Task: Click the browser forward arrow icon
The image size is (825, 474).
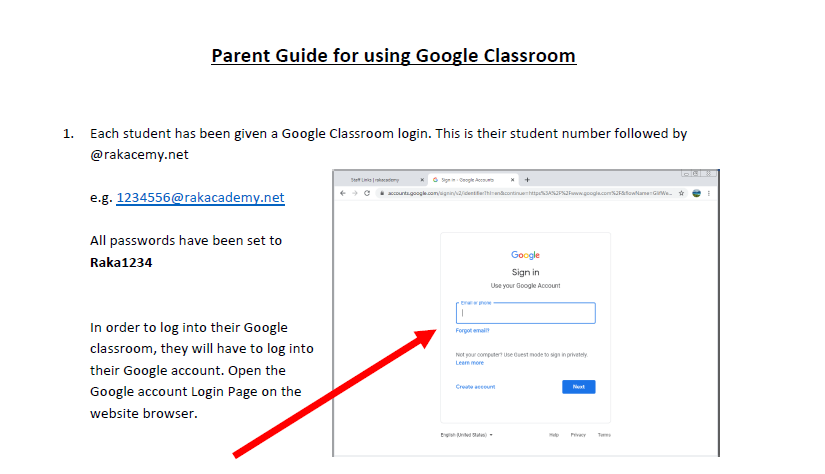Action: click(x=355, y=194)
